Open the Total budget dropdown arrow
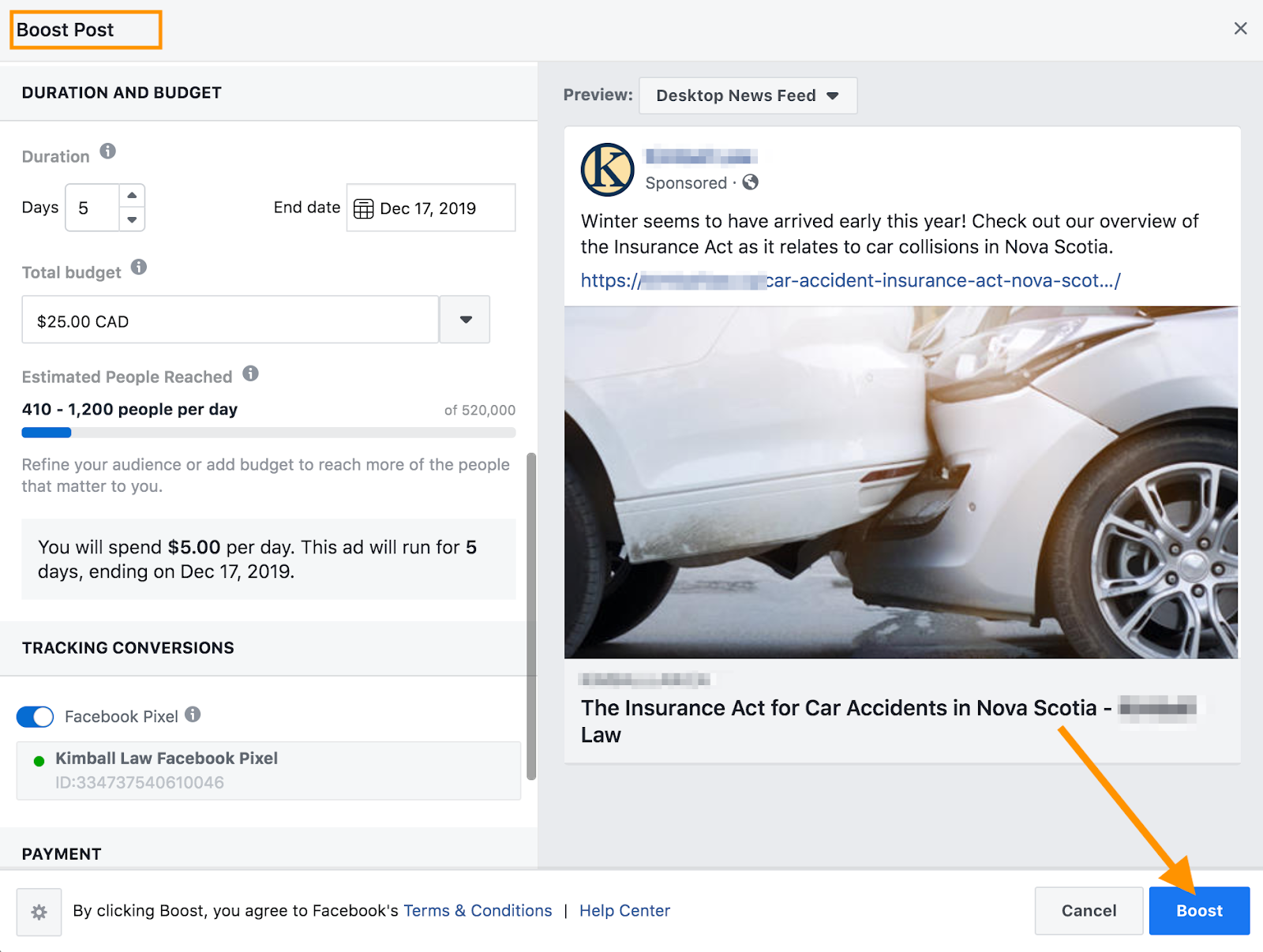This screenshot has width=1263, height=952. pyautogui.click(x=465, y=320)
